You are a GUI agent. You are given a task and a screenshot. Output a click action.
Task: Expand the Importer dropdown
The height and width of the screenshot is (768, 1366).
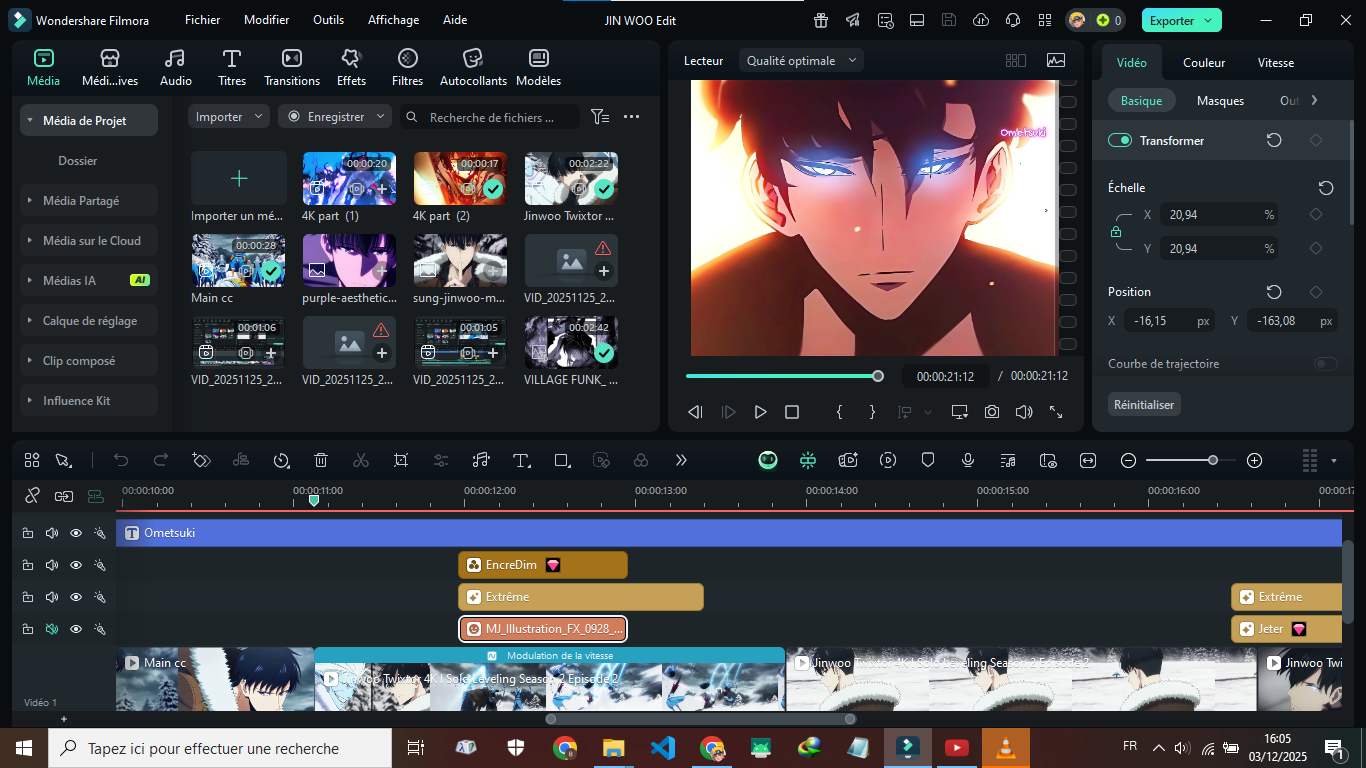[x=229, y=117]
